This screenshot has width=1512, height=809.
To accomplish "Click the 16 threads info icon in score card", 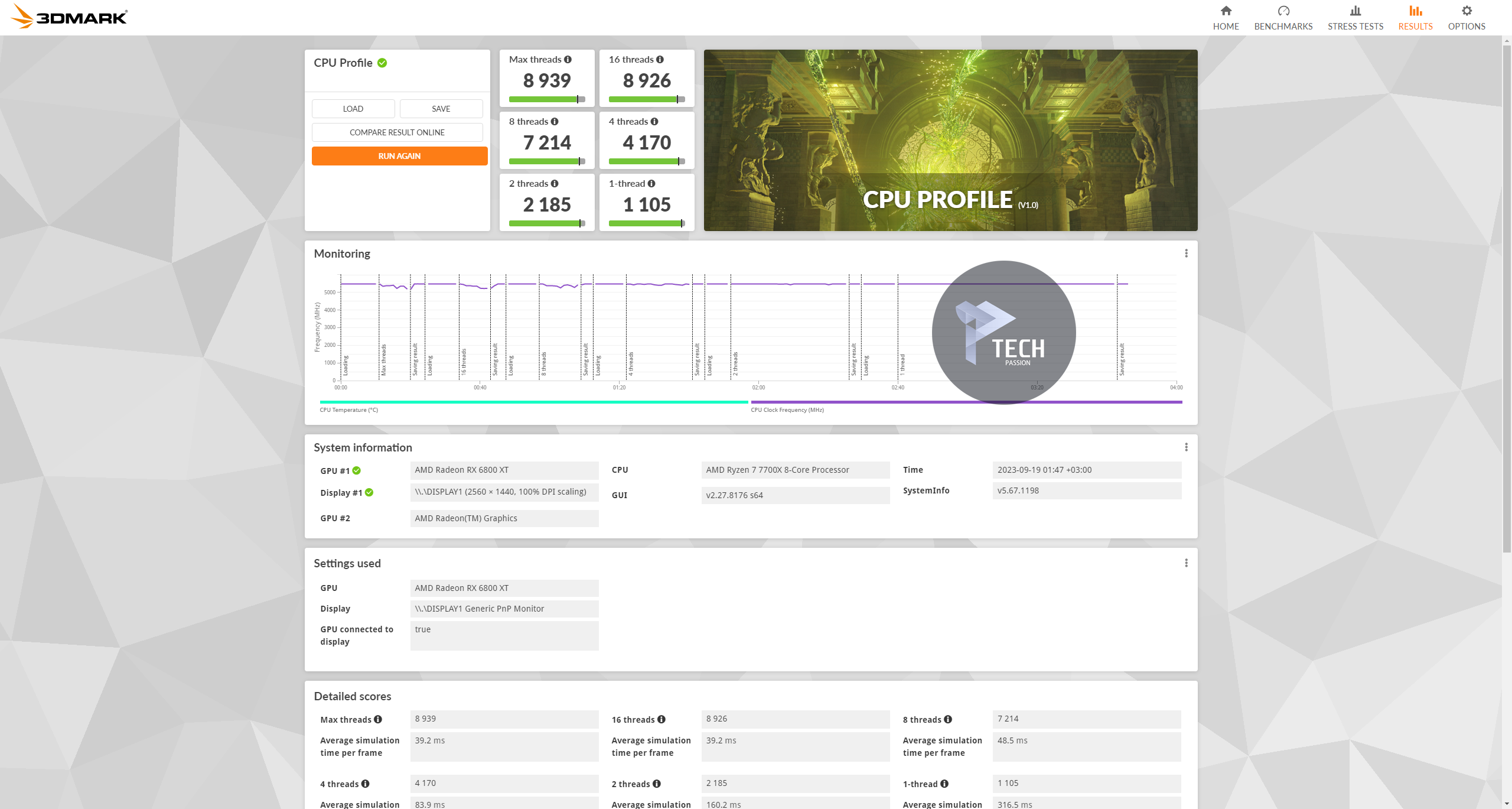I will pos(660,60).
